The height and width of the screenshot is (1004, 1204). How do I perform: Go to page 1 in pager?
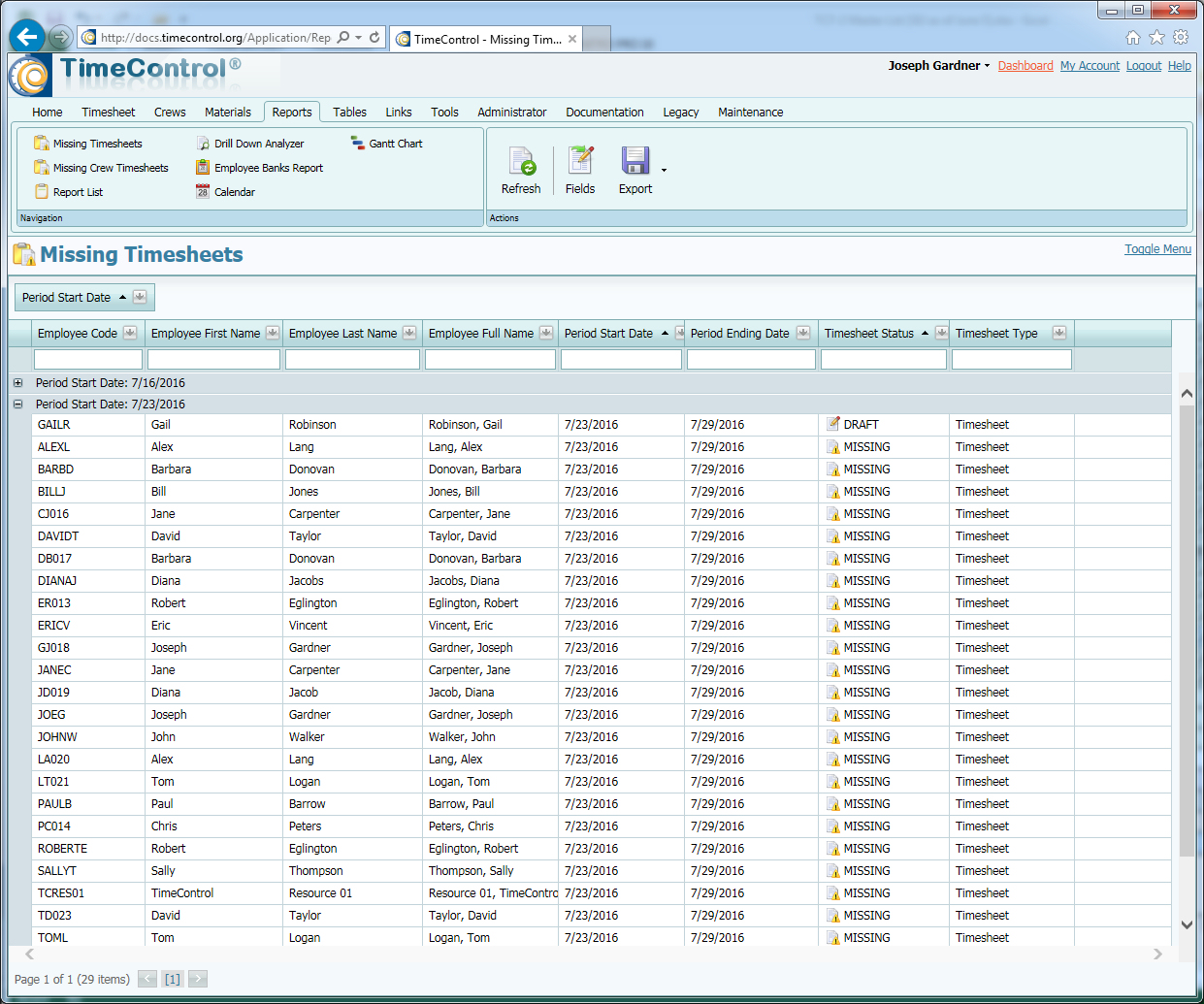click(173, 979)
